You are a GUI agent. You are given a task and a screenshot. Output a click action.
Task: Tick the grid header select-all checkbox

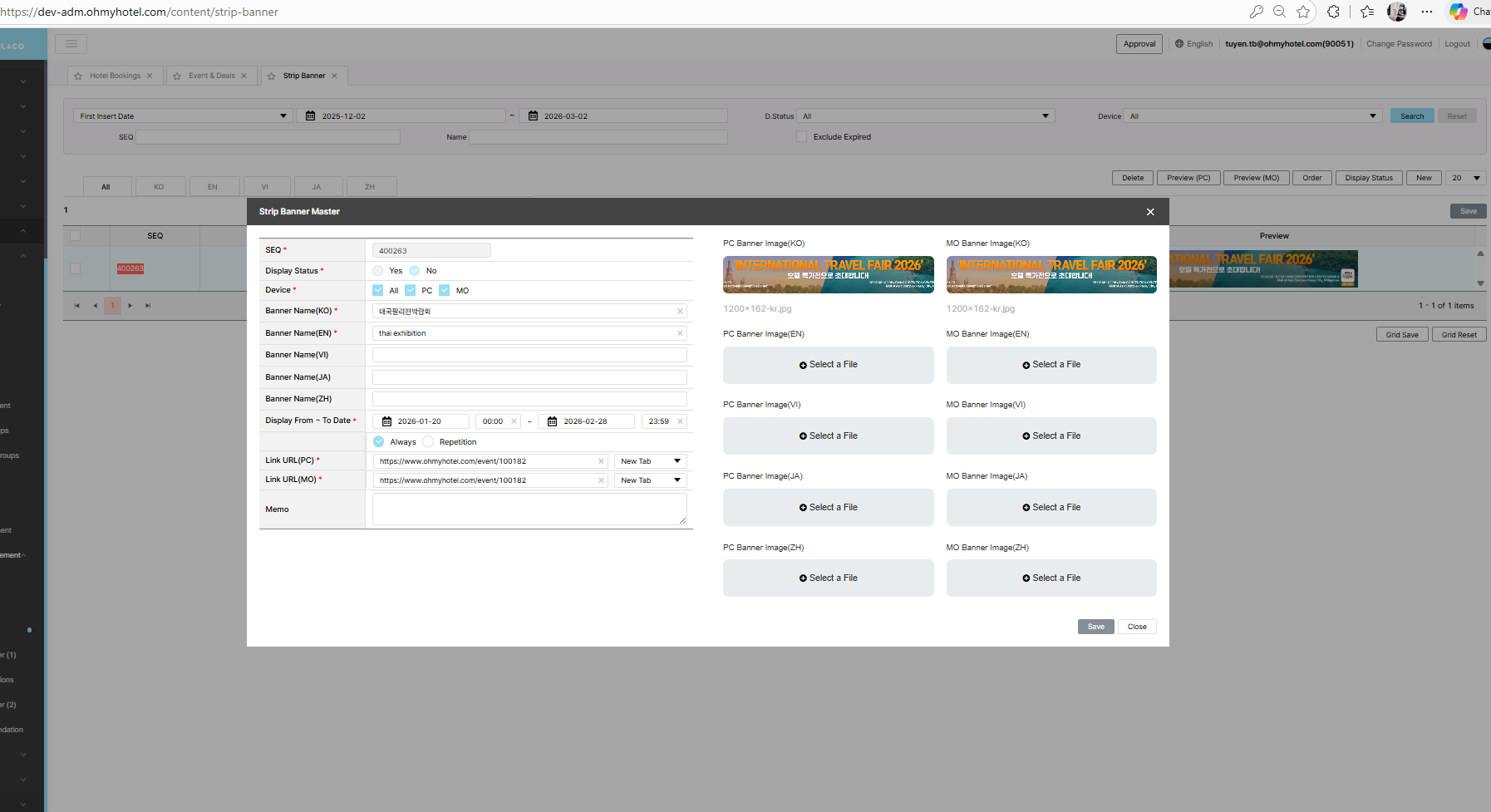[76, 236]
